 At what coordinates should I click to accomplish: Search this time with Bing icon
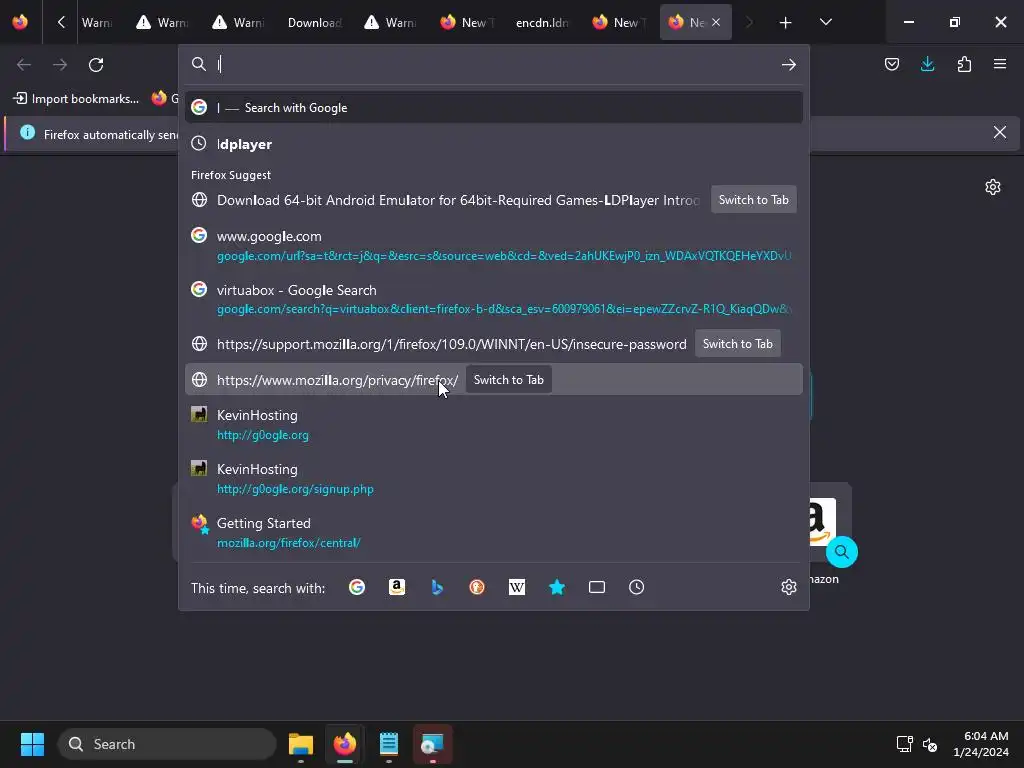pos(437,587)
